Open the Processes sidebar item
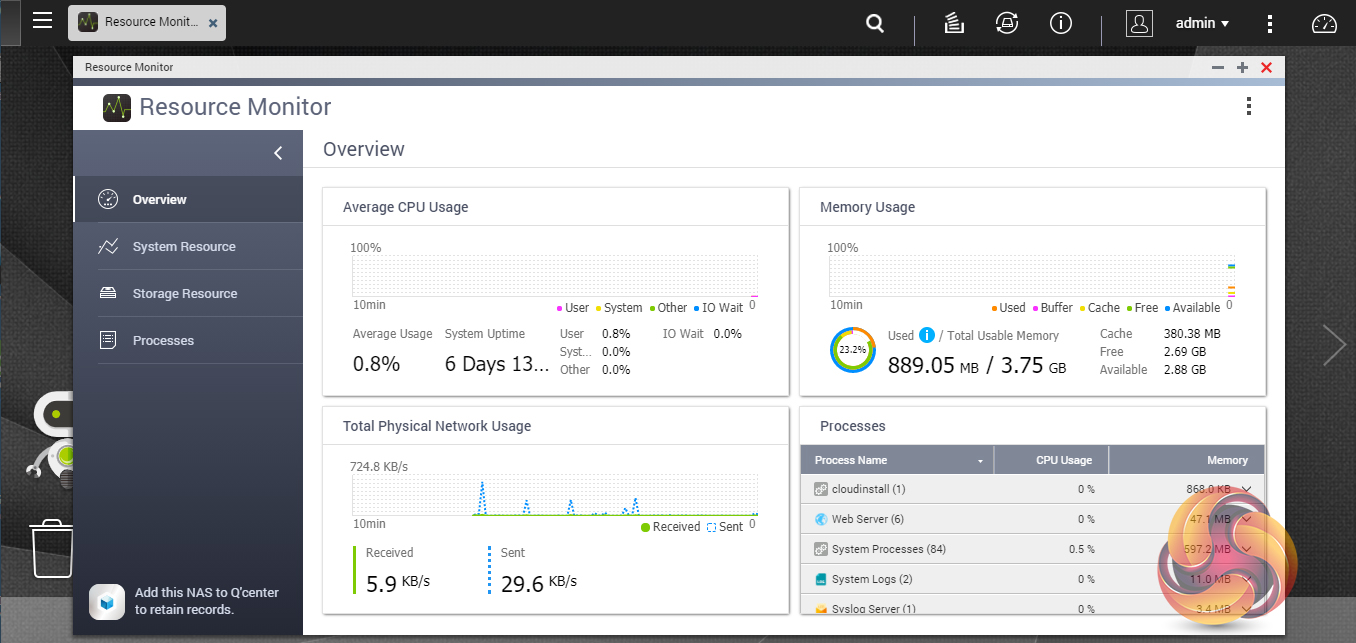 [163, 341]
